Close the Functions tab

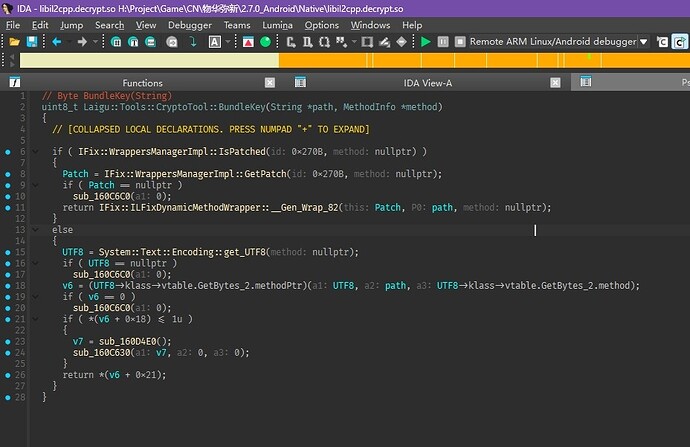click(x=270, y=83)
